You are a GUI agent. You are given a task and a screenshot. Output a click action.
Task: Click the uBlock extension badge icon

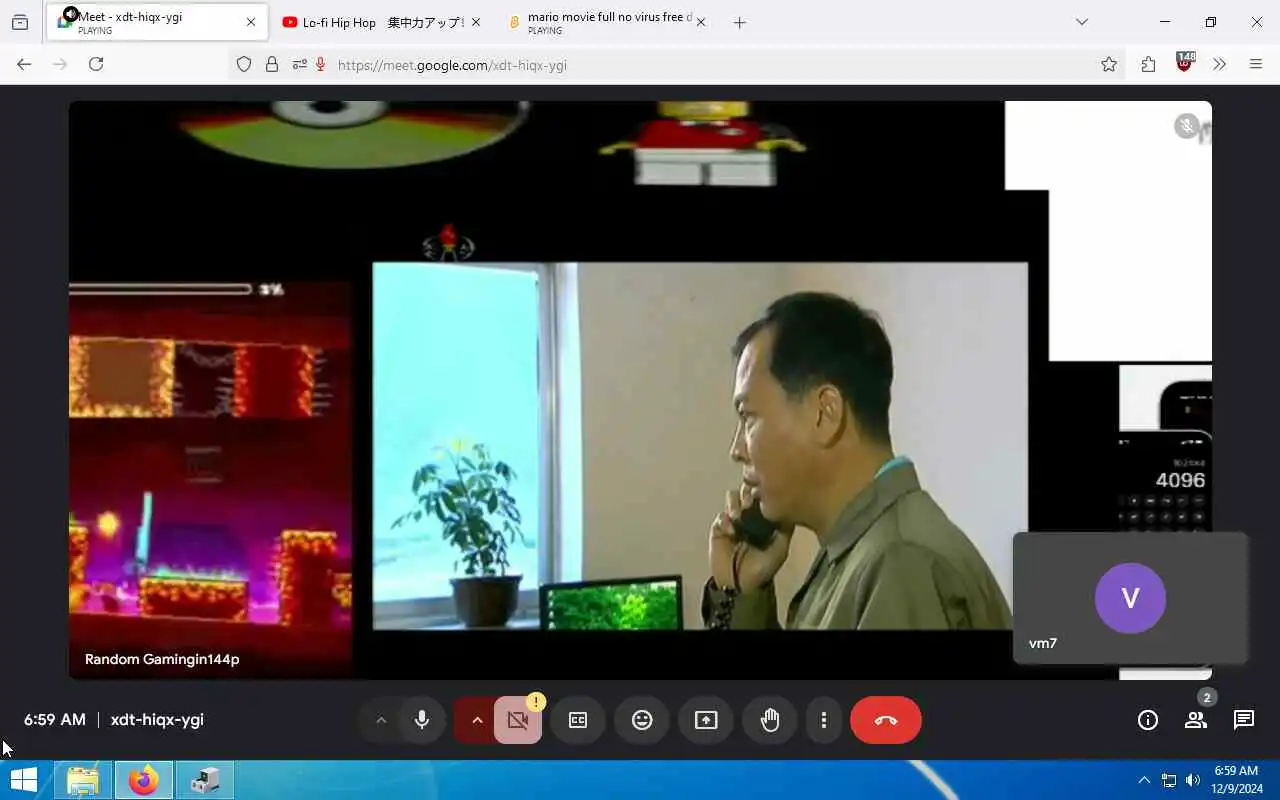[x=1185, y=62]
